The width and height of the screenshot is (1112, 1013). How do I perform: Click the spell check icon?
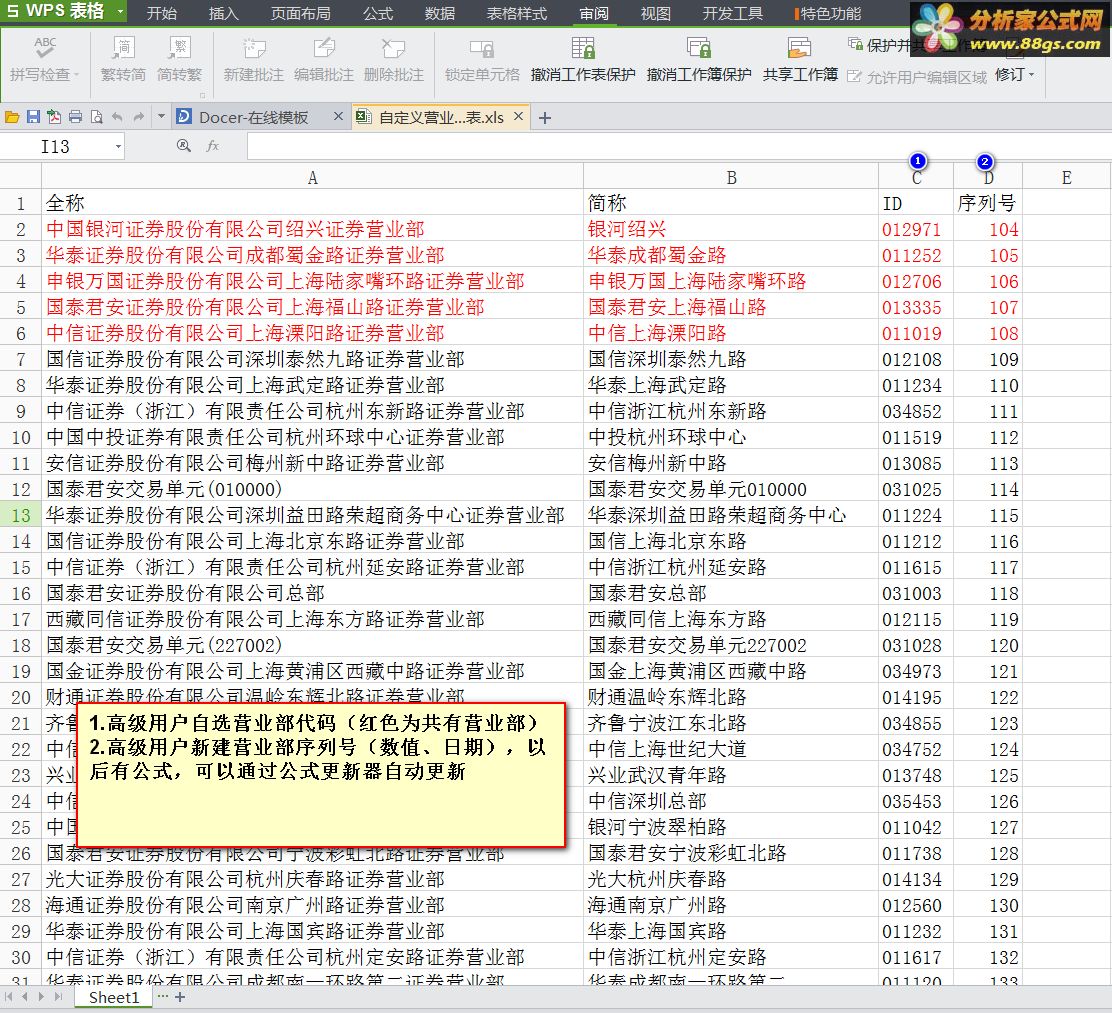44,48
